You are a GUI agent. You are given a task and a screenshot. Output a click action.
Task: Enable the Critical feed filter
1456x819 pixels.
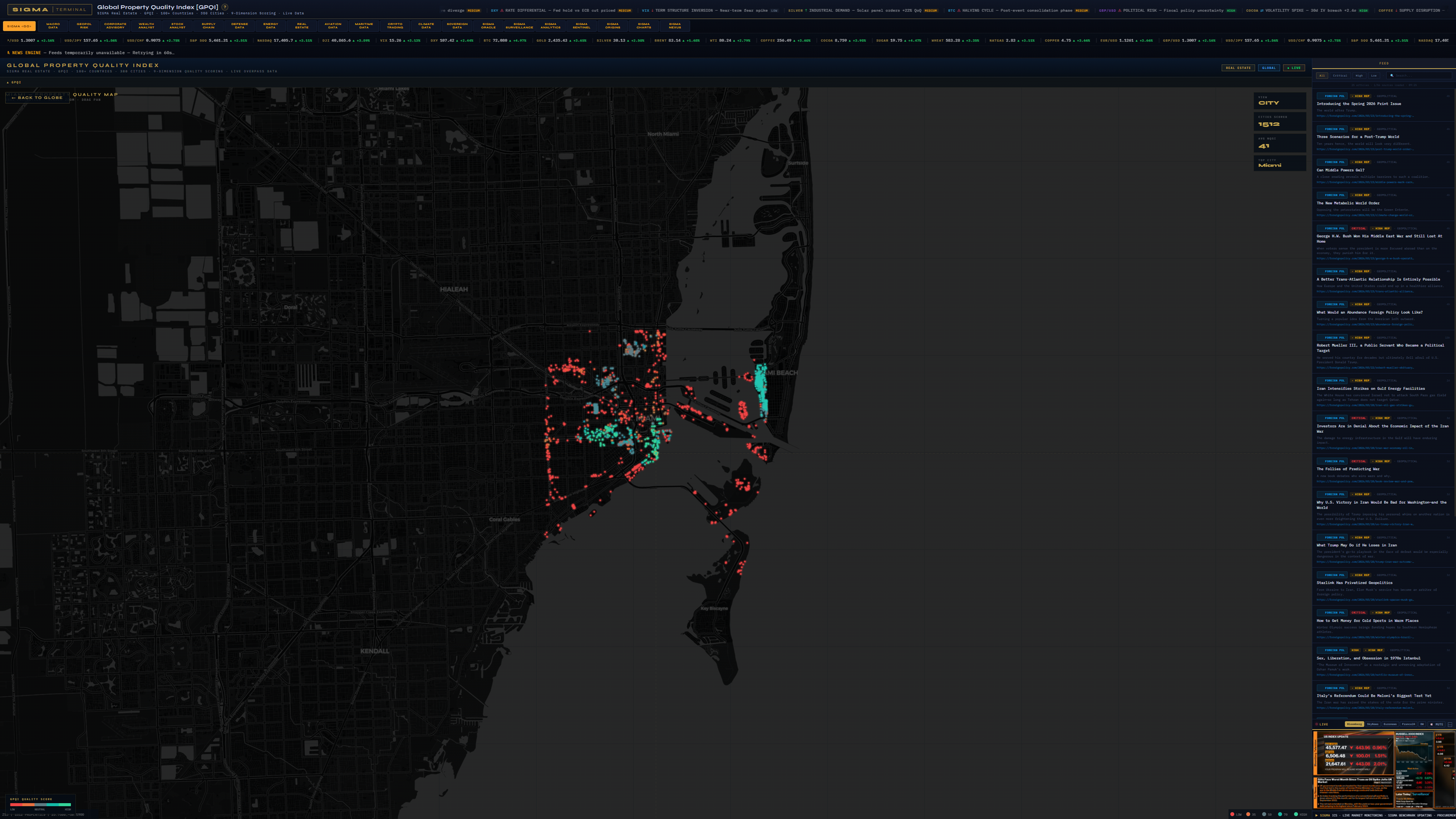click(1340, 76)
